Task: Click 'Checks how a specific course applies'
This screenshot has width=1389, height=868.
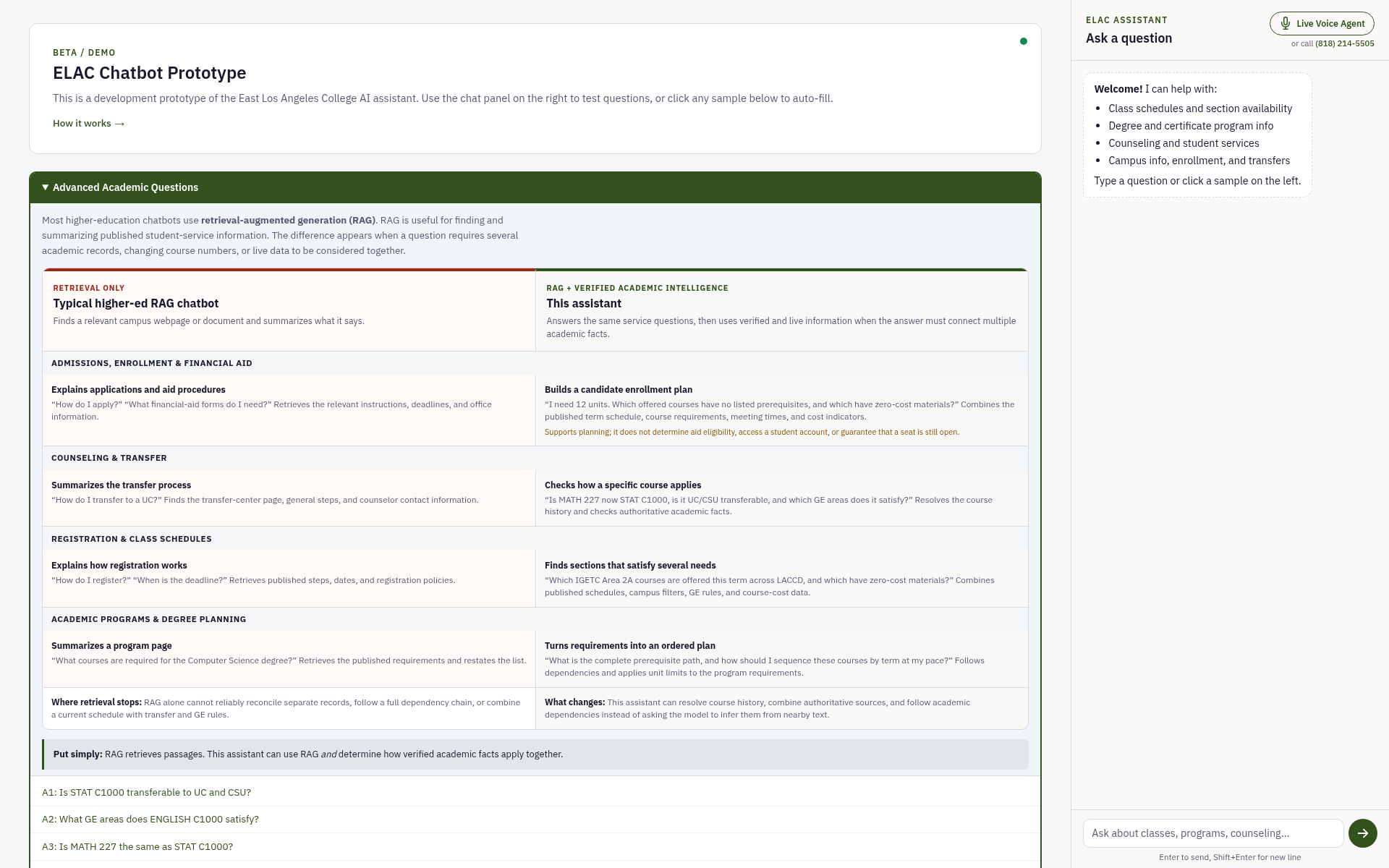Action: [x=622, y=485]
